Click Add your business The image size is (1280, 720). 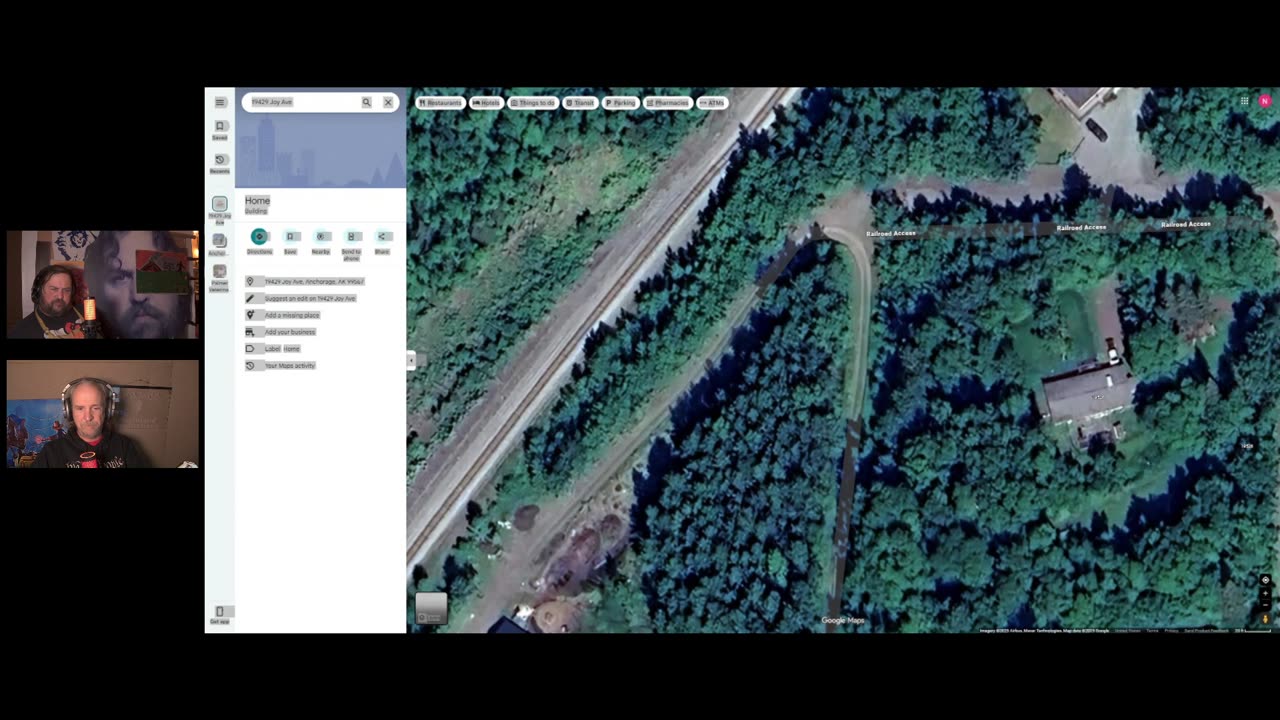pyautogui.click(x=320, y=332)
